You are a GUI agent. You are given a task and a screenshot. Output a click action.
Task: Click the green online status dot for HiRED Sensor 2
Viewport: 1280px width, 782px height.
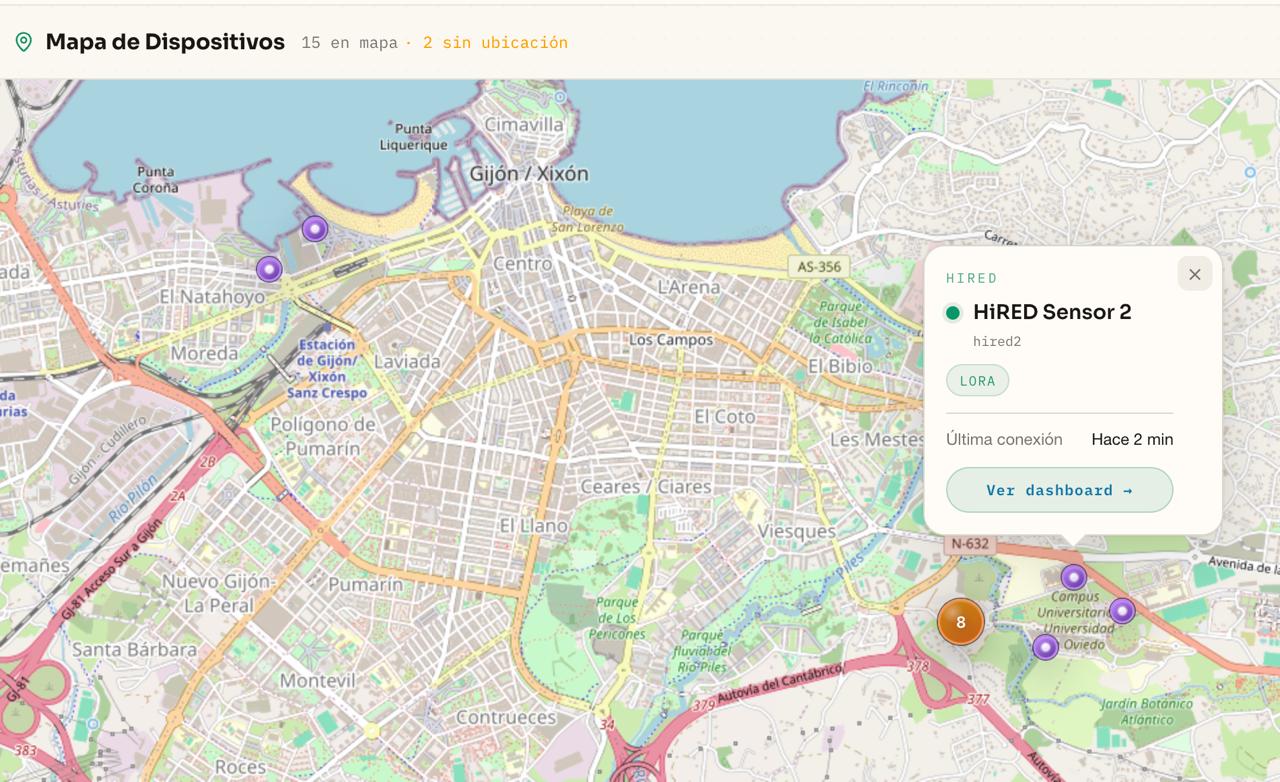pos(953,313)
